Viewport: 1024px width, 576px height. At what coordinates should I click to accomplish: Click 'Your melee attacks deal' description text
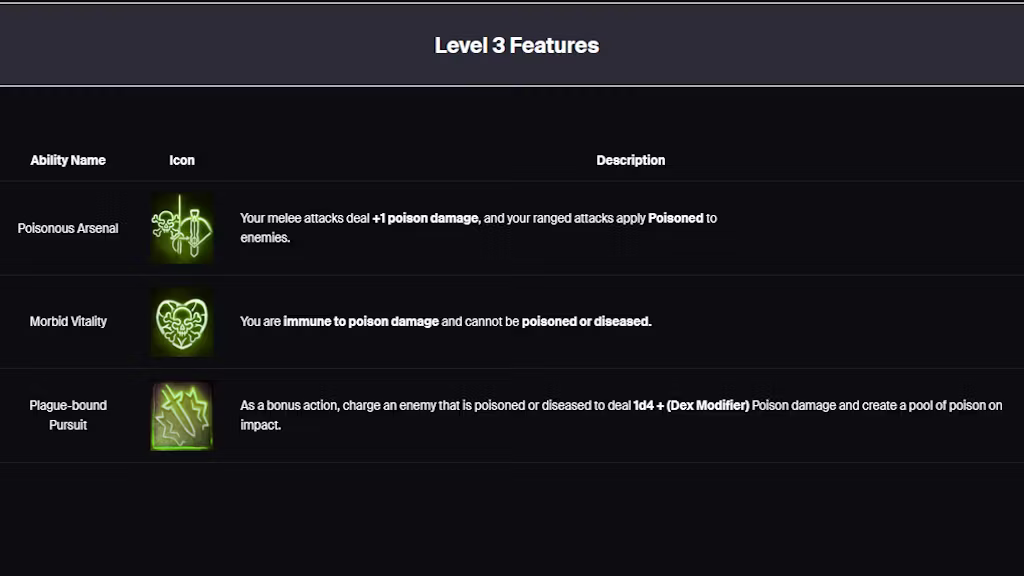[x=305, y=218]
